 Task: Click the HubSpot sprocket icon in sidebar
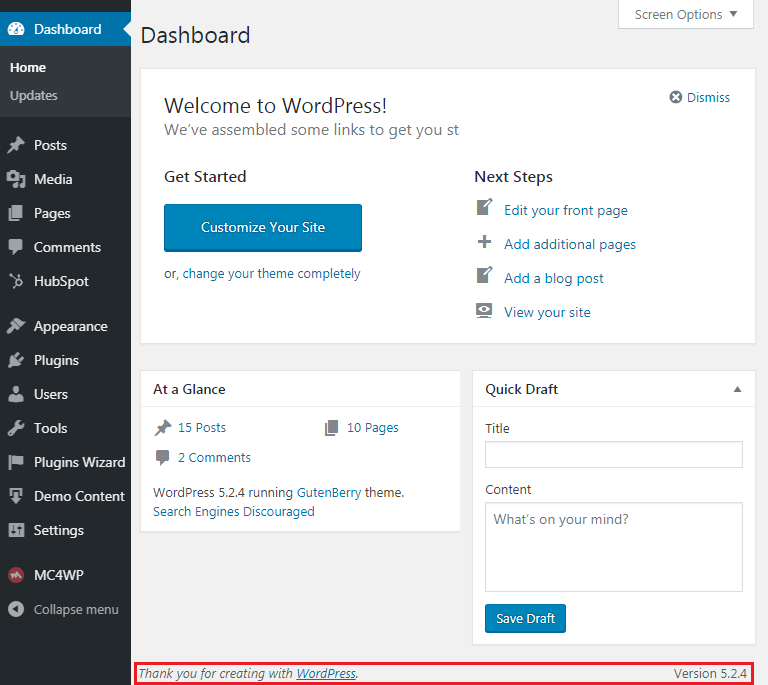click(16, 281)
